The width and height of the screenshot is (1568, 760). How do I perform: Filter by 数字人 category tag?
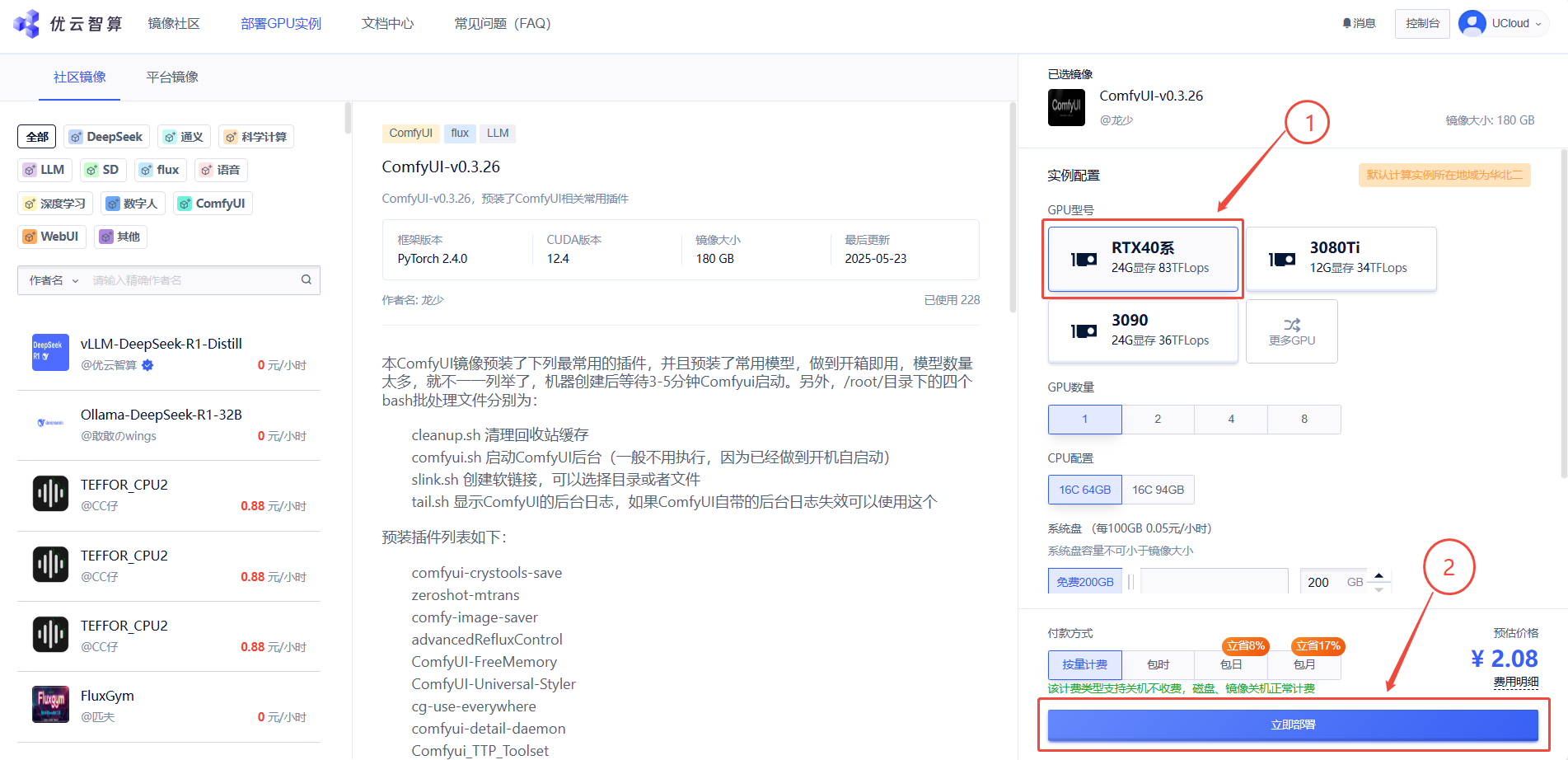[133, 204]
